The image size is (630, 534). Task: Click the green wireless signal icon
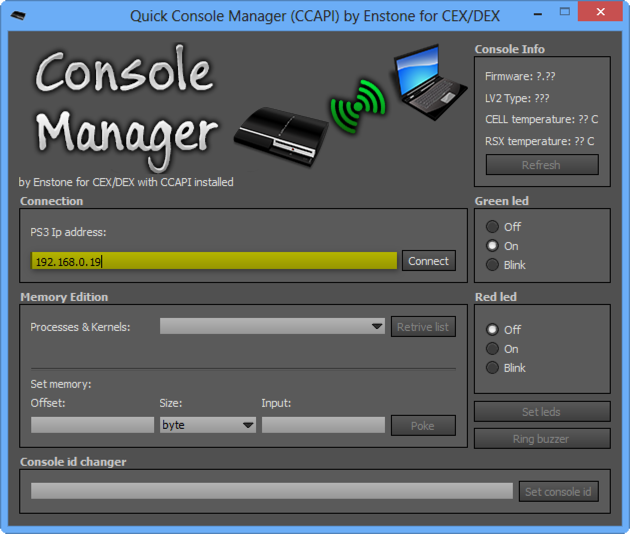[x=358, y=106]
